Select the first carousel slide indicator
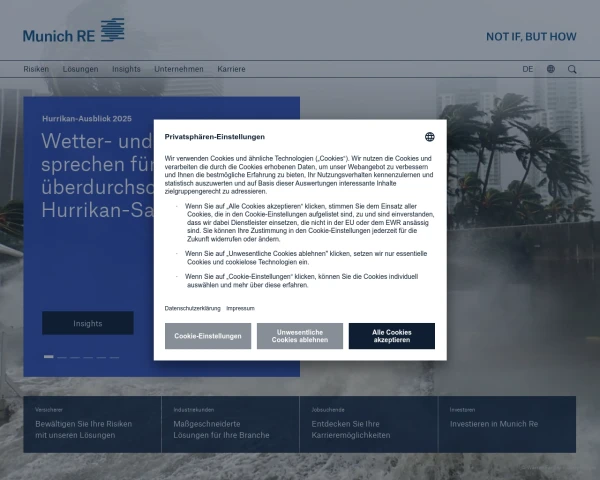The width and height of the screenshot is (600, 480). [49, 357]
